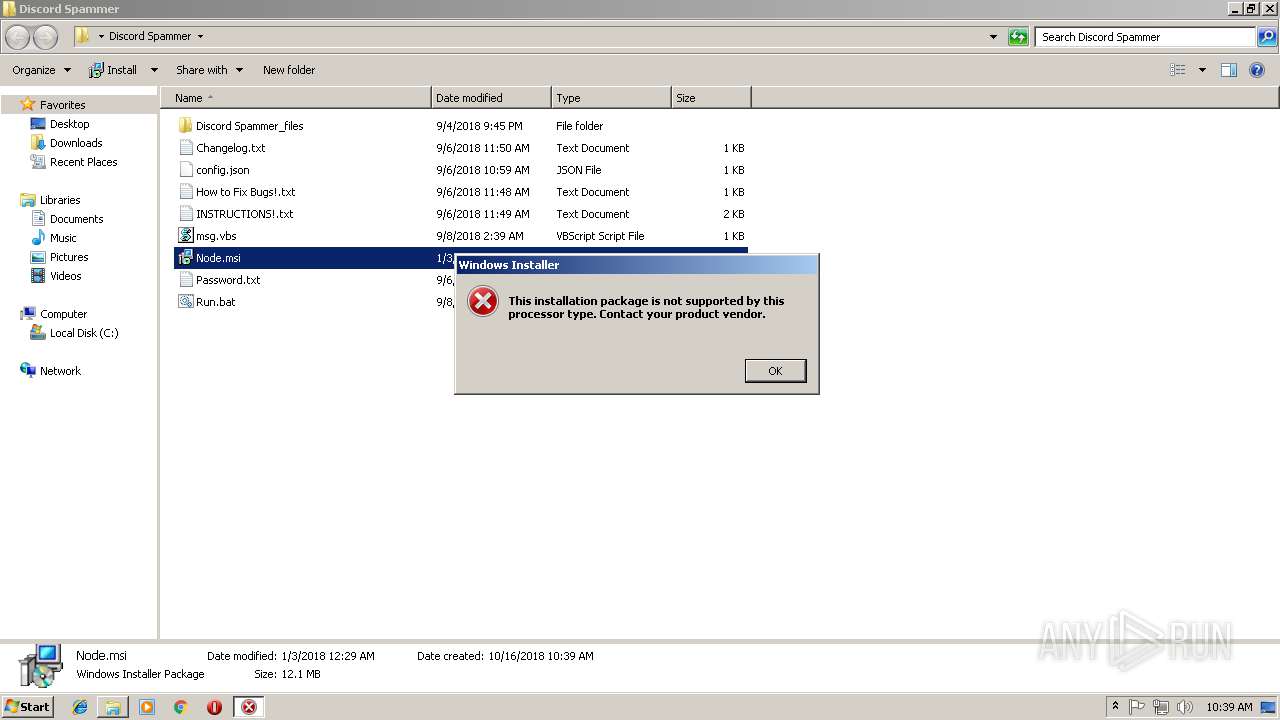Click OK in the Windows Installer dialog
This screenshot has width=1280, height=720.
point(775,371)
